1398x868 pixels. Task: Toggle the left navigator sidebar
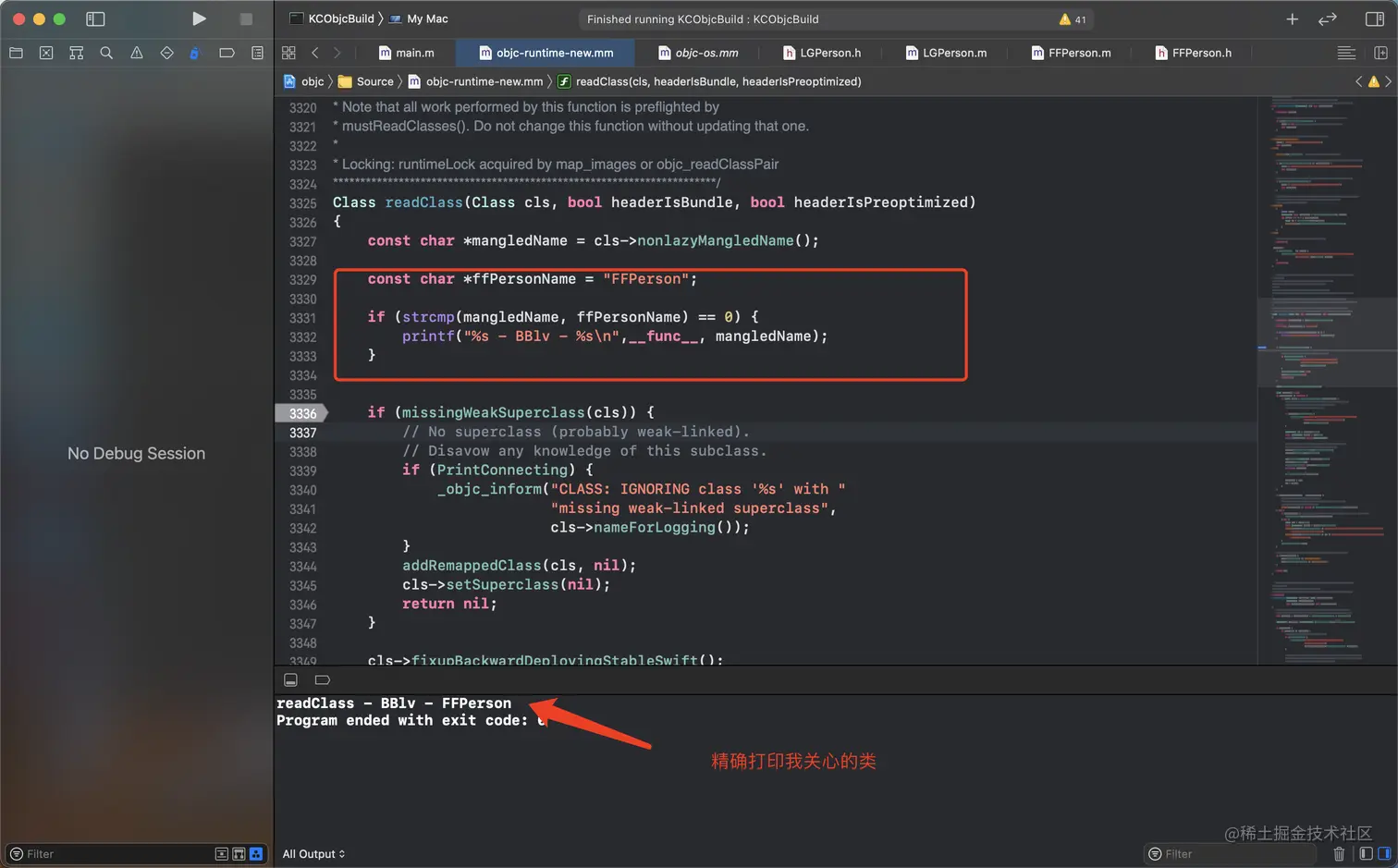(95, 18)
